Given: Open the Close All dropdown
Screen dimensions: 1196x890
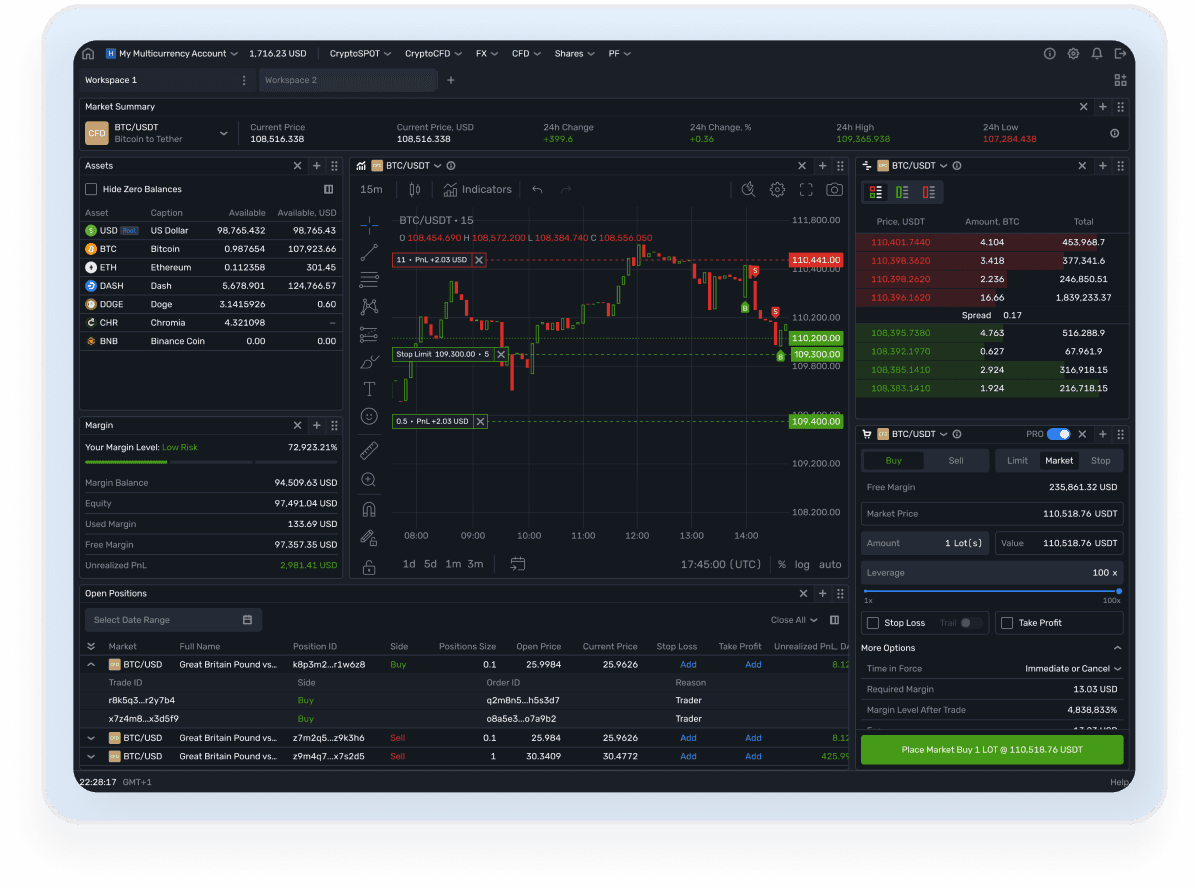Looking at the screenshot, I should [793, 620].
